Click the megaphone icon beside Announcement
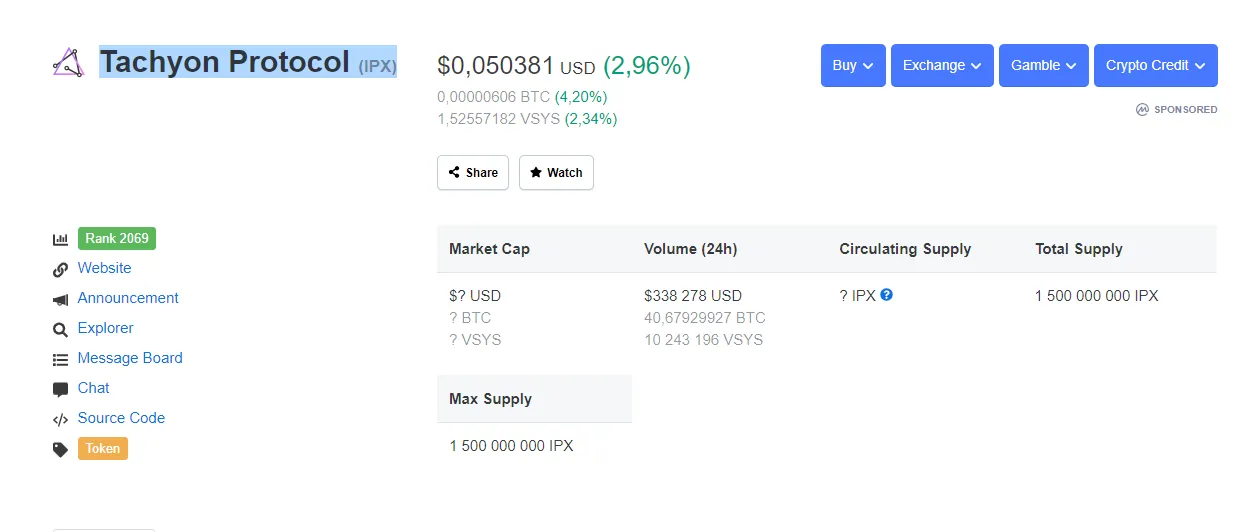Viewport: 1251px width, 532px height. pyautogui.click(x=60, y=299)
